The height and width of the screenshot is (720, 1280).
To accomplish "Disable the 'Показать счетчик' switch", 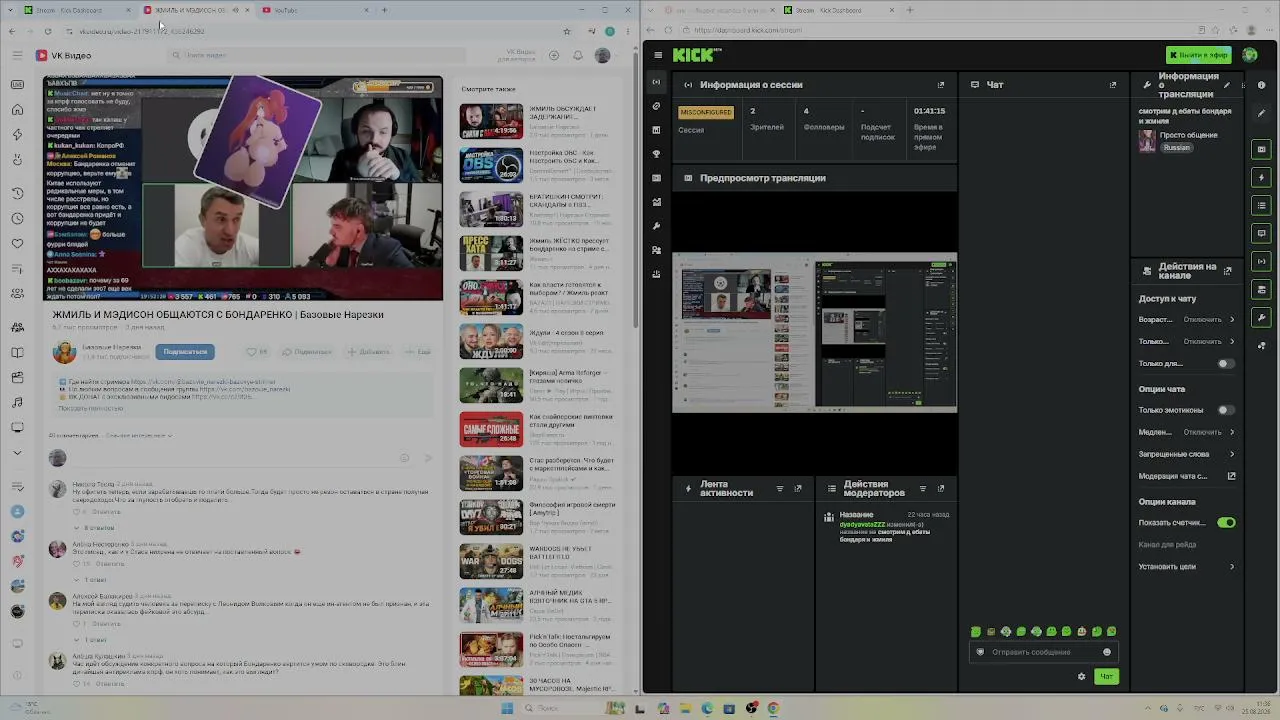I will point(1227,523).
